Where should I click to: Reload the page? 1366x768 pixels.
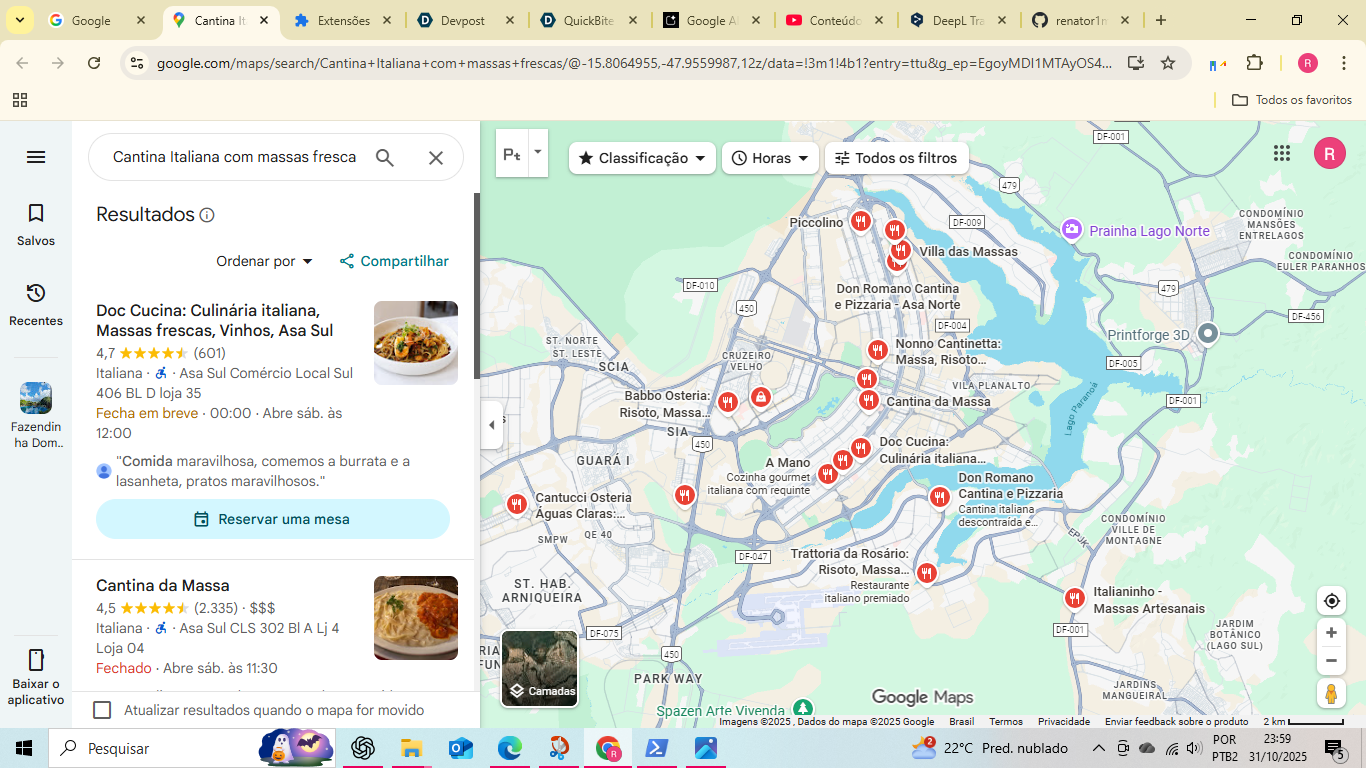click(x=94, y=63)
